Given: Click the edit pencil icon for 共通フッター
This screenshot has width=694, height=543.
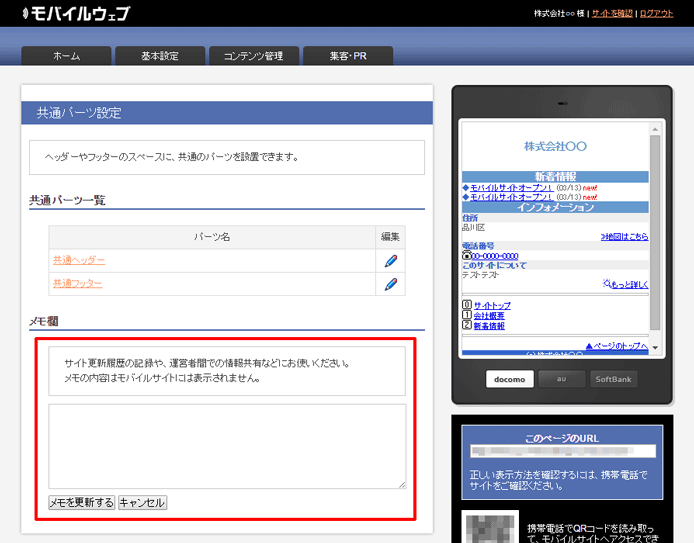Looking at the screenshot, I should 391,284.
